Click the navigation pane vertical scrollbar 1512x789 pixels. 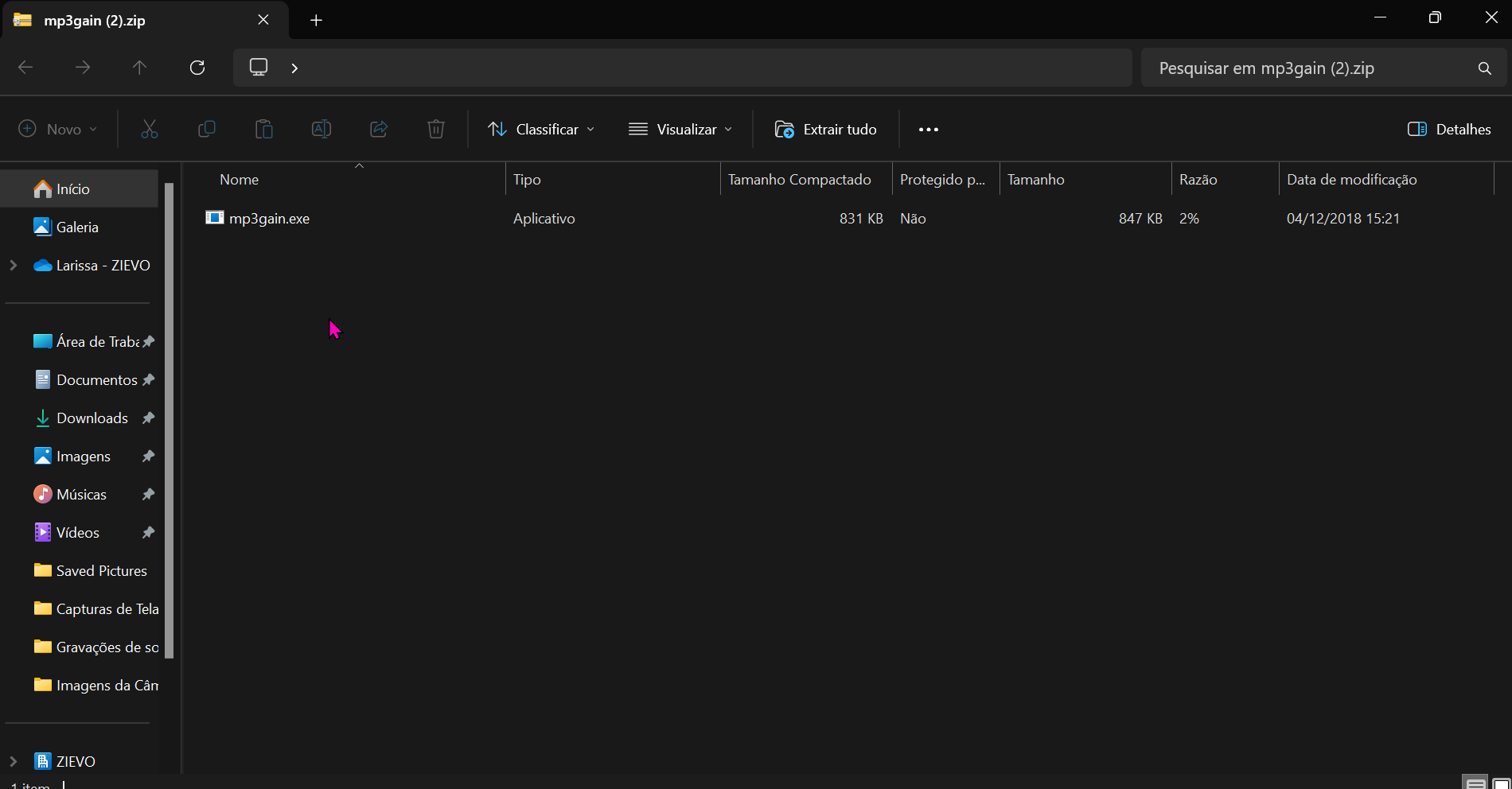point(169,421)
